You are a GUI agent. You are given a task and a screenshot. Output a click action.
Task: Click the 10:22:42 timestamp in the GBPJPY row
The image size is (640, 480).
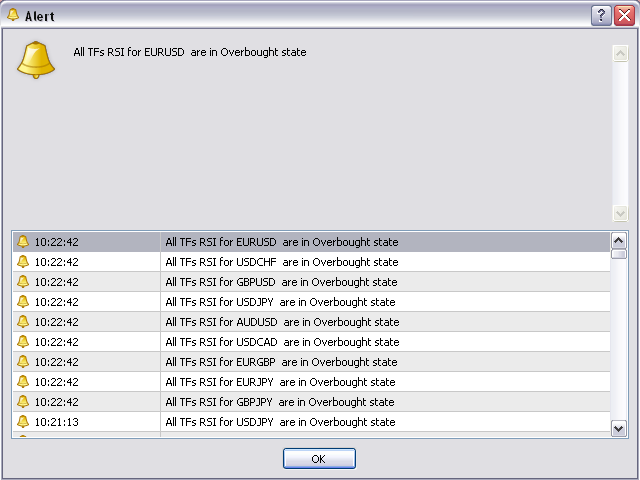56,402
